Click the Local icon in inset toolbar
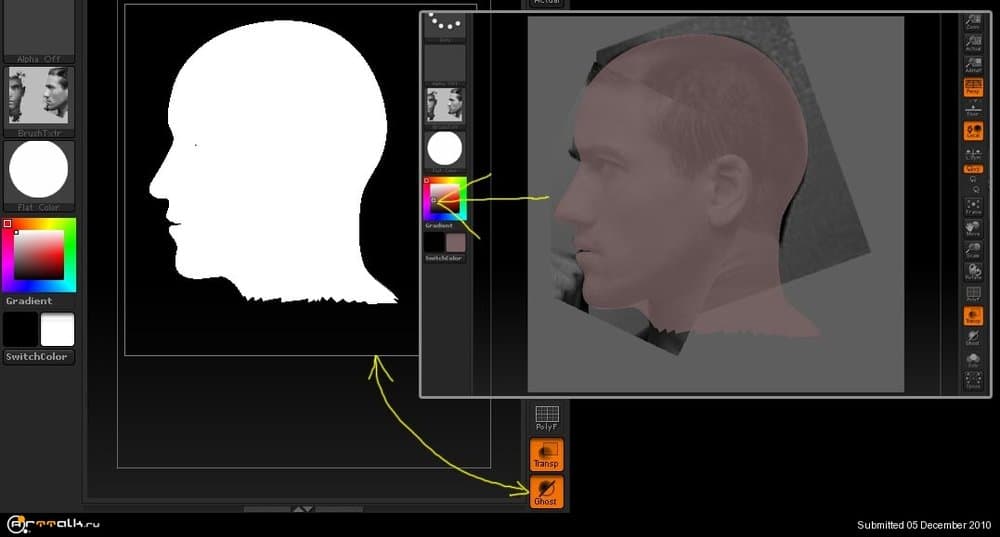 point(973,131)
